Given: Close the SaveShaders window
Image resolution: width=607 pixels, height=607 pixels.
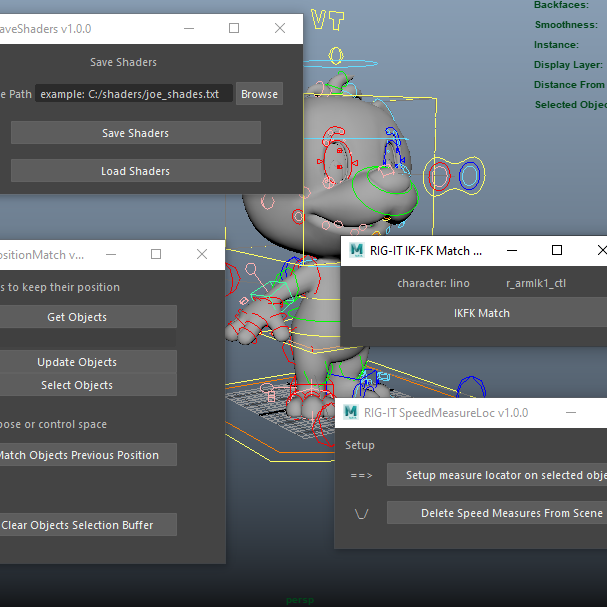Looking at the screenshot, I should coord(280,28).
